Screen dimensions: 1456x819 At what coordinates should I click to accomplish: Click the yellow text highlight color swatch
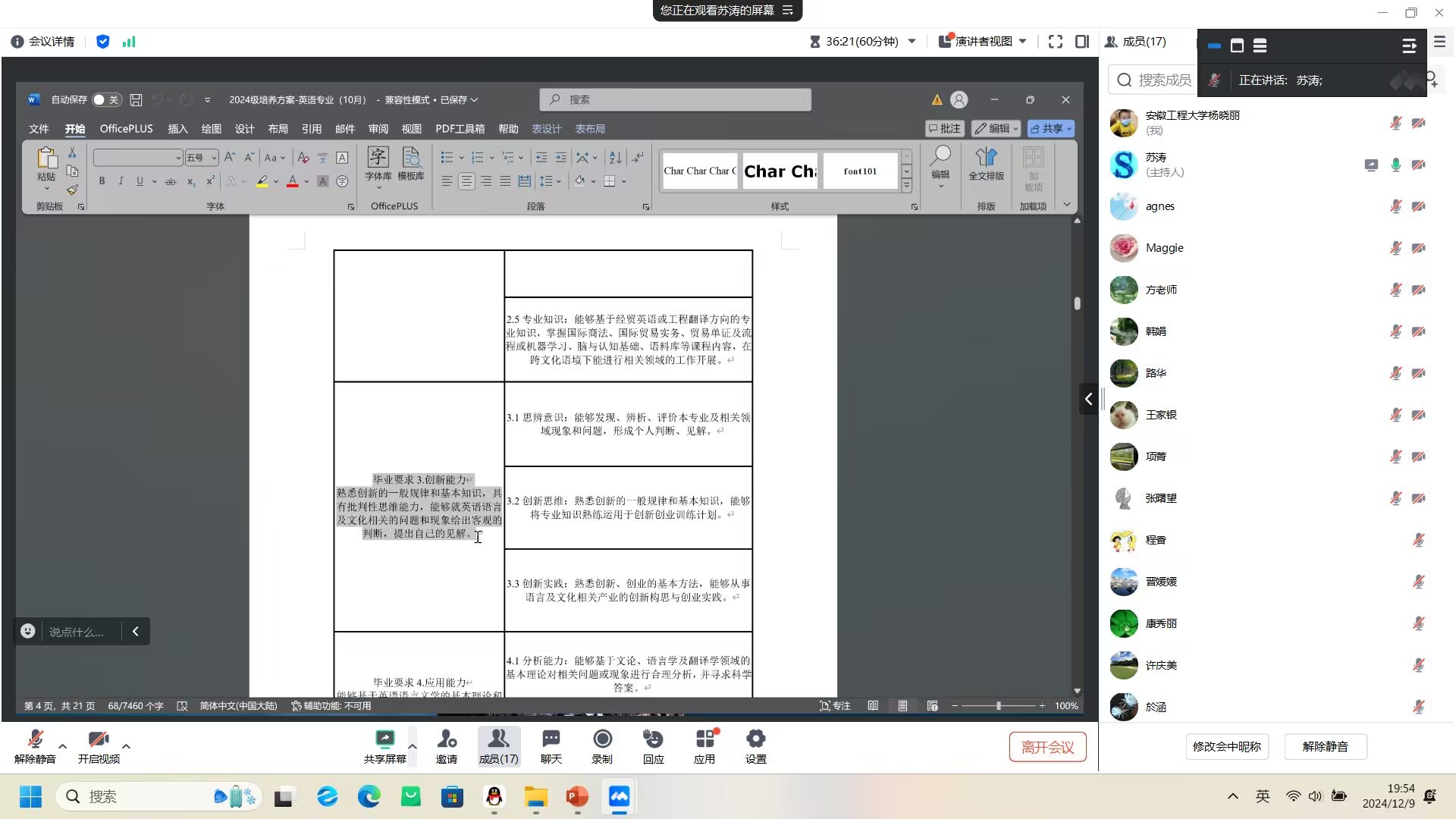point(262,181)
